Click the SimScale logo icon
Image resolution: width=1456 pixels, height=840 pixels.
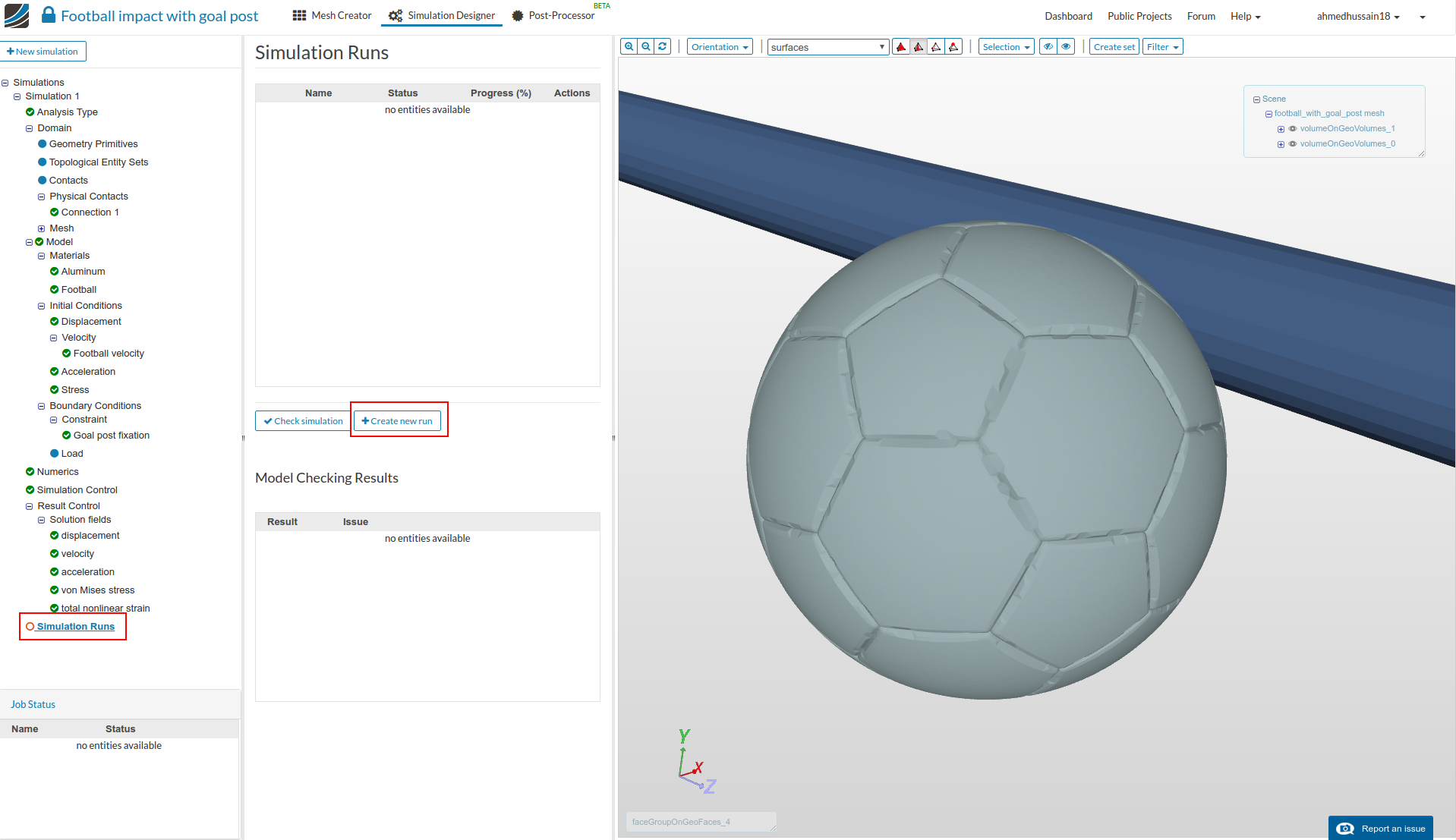coord(16,16)
